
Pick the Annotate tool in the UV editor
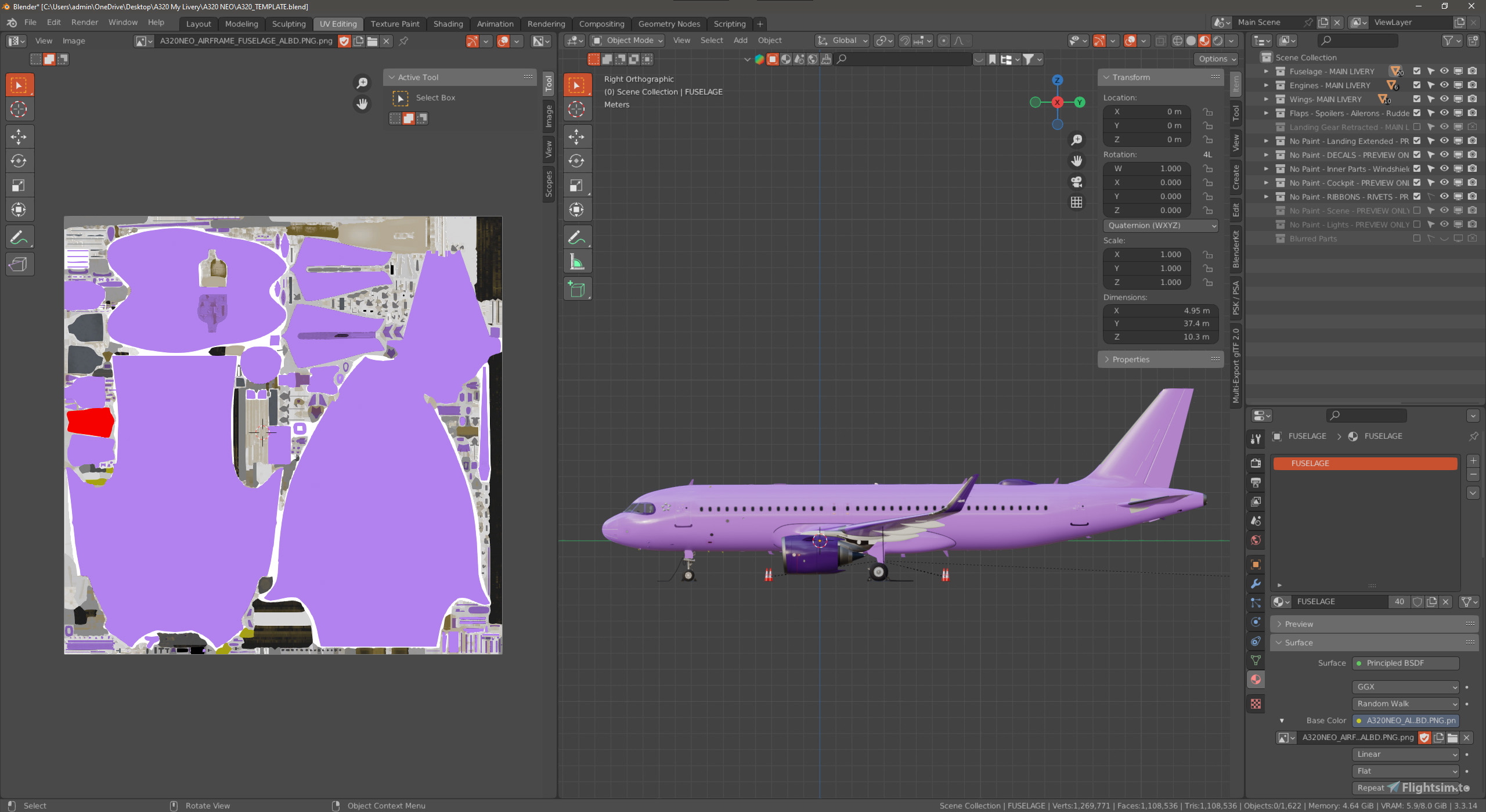tap(19, 236)
